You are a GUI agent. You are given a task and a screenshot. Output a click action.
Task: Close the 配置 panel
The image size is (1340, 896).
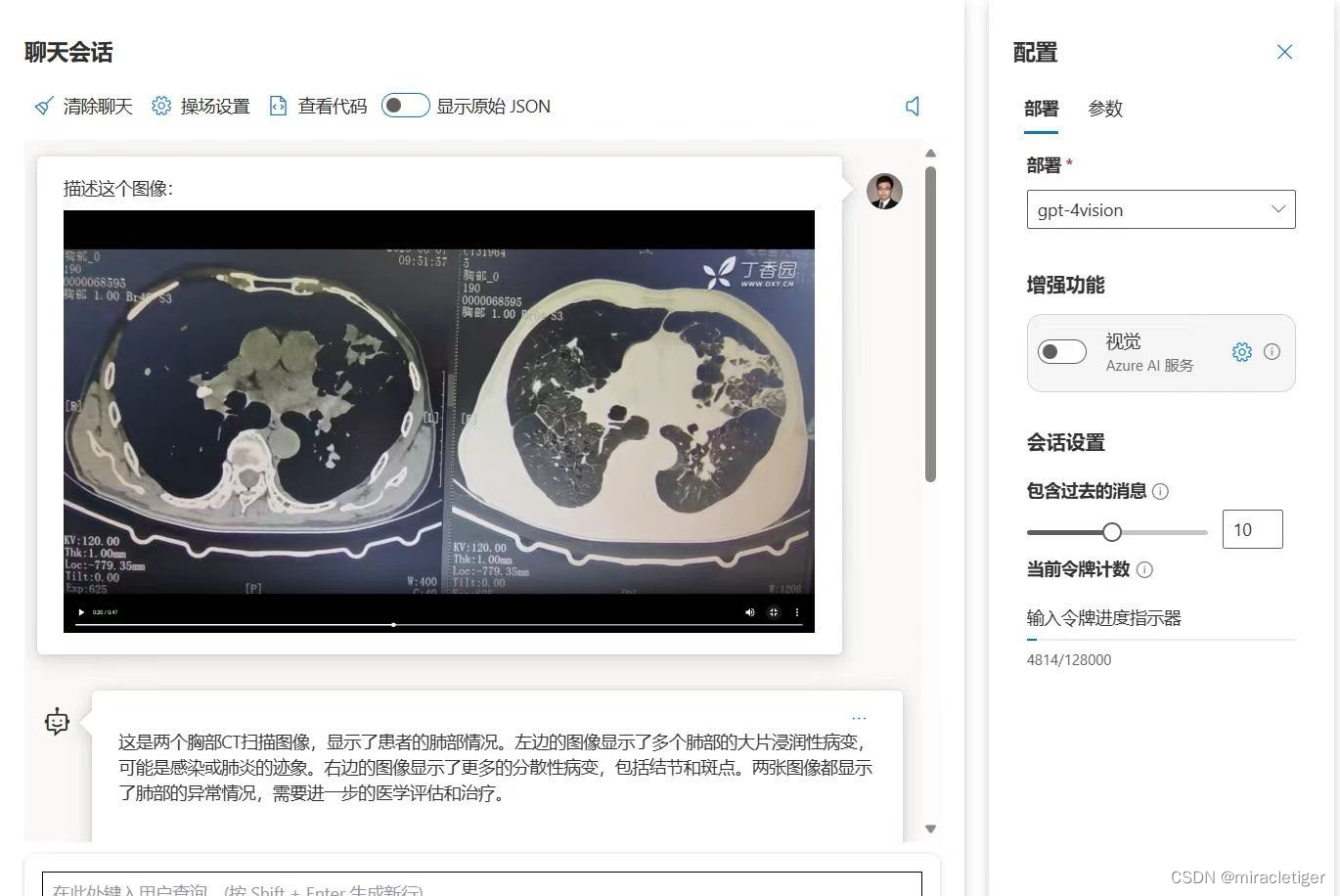tap(1284, 52)
